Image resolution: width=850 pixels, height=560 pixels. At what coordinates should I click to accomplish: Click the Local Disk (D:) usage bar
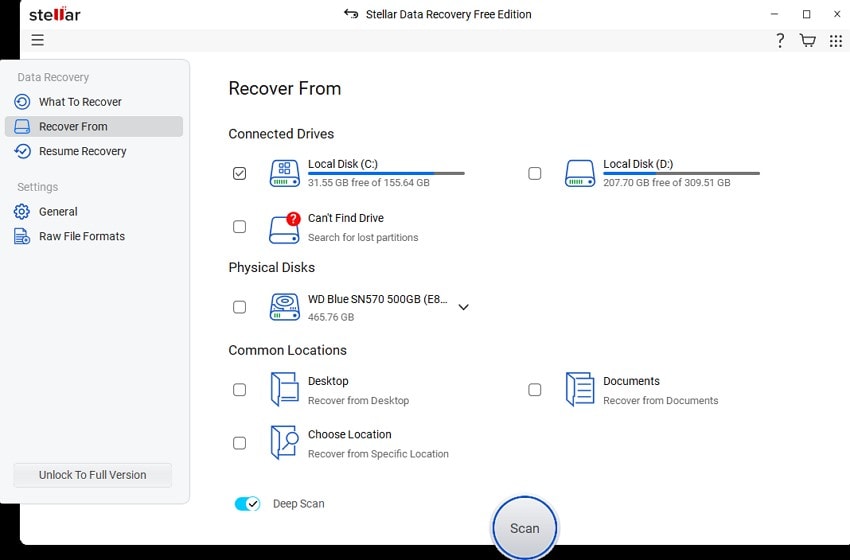(681, 173)
